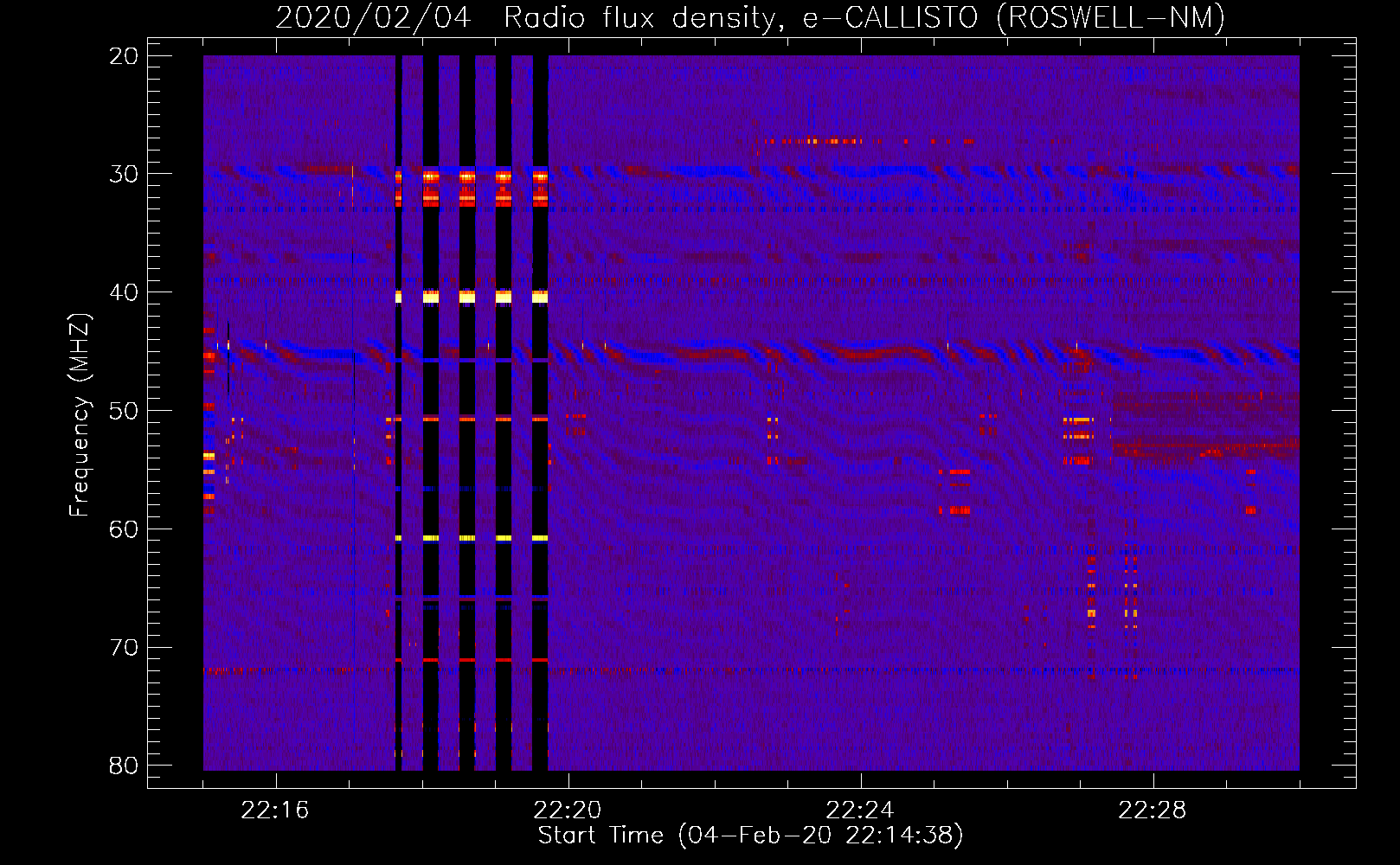Click the 22:28 time tick label

(x=1153, y=811)
